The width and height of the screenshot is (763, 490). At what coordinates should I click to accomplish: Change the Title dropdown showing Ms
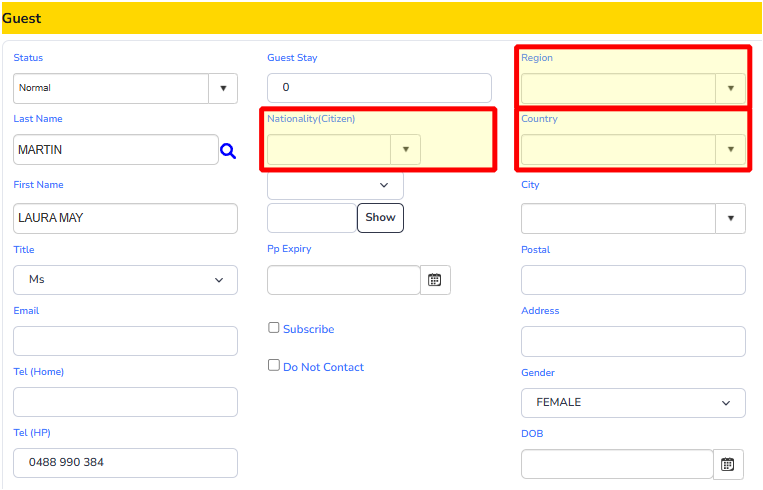[126, 280]
